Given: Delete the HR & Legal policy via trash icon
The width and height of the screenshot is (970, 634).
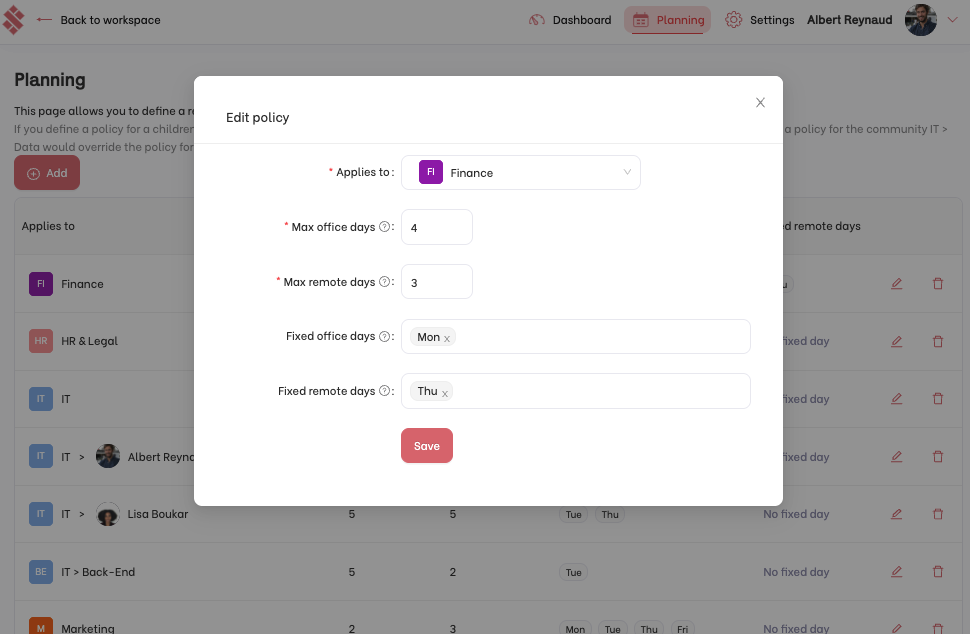Looking at the screenshot, I should (938, 341).
